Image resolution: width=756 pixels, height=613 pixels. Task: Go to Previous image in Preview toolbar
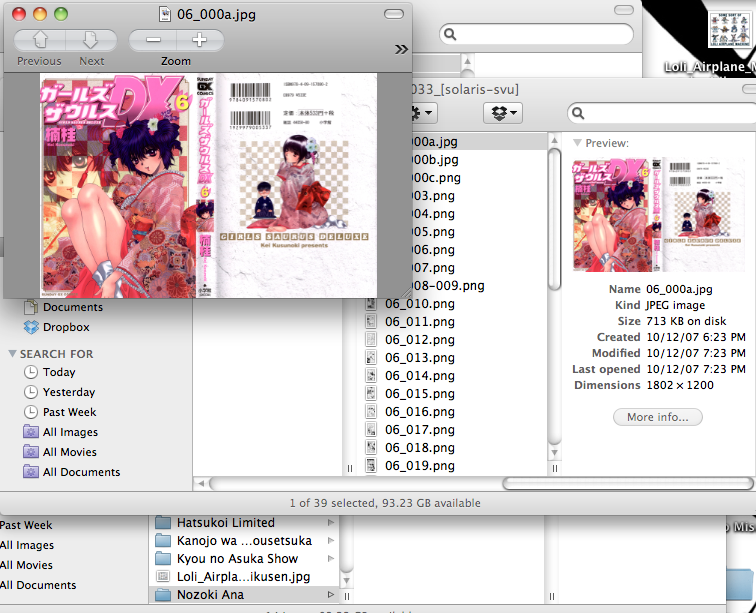click(x=40, y=40)
